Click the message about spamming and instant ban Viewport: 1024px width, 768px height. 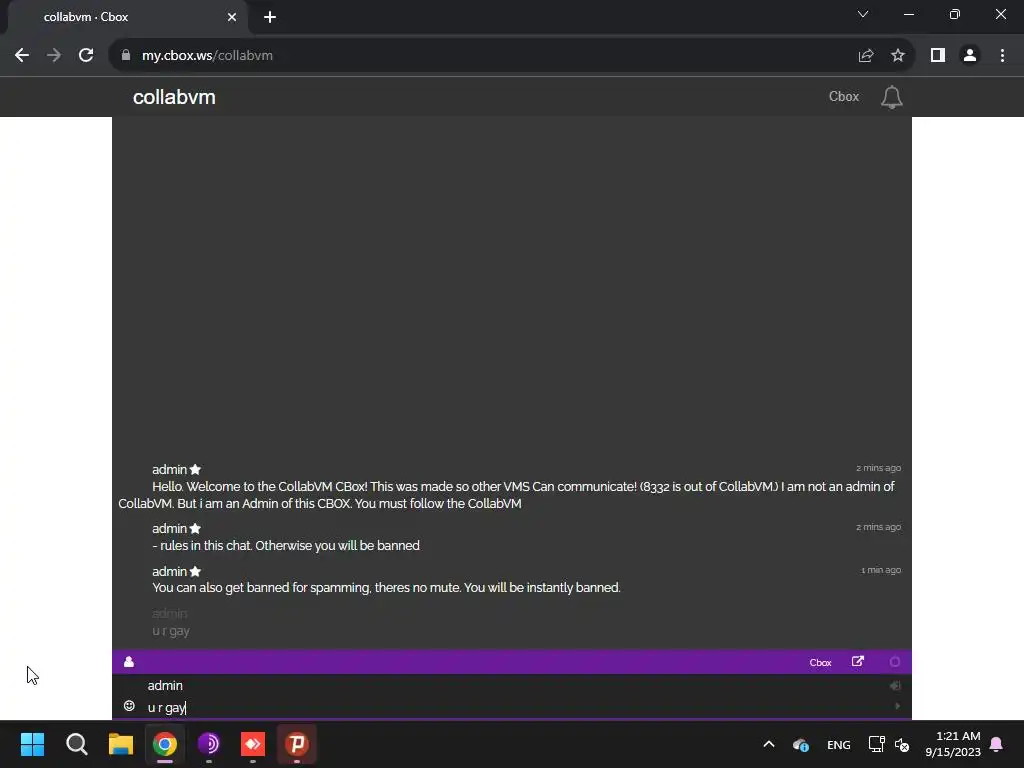pyautogui.click(x=386, y=588)
